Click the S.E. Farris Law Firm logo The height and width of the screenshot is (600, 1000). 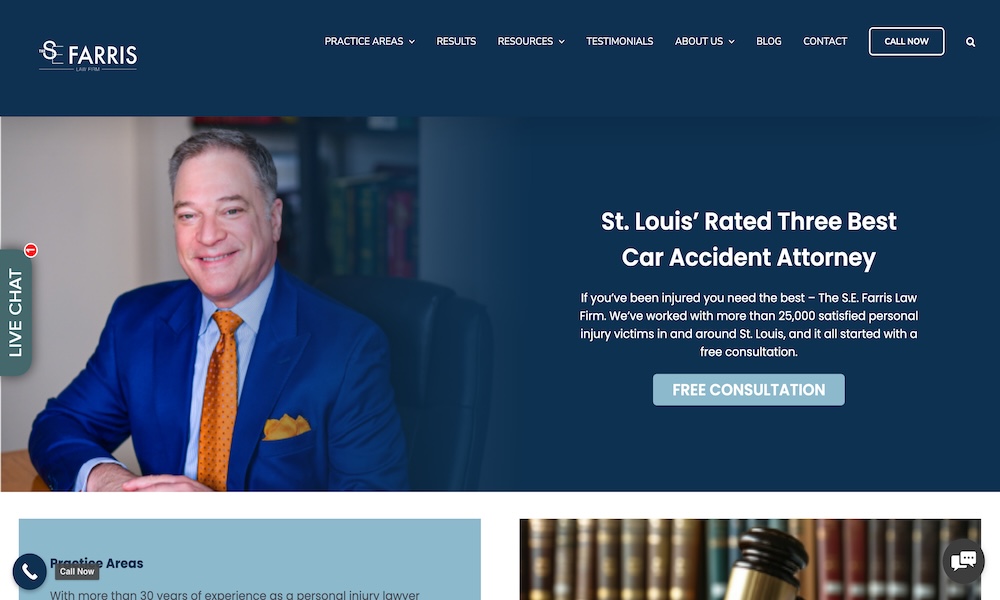click(x=88, y=56)
